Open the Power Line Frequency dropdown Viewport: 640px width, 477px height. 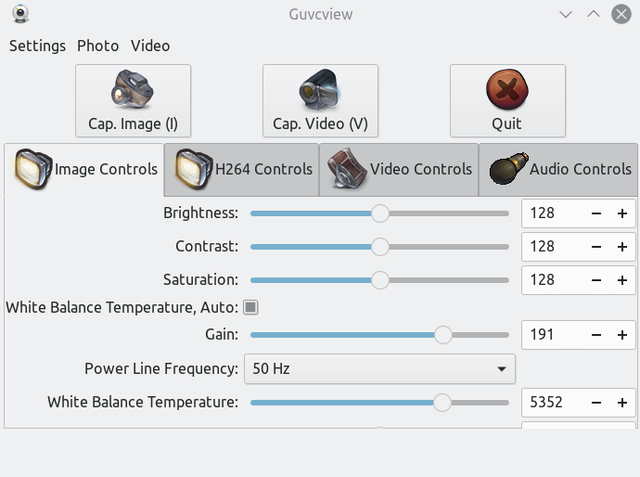(x=380, y=369)
